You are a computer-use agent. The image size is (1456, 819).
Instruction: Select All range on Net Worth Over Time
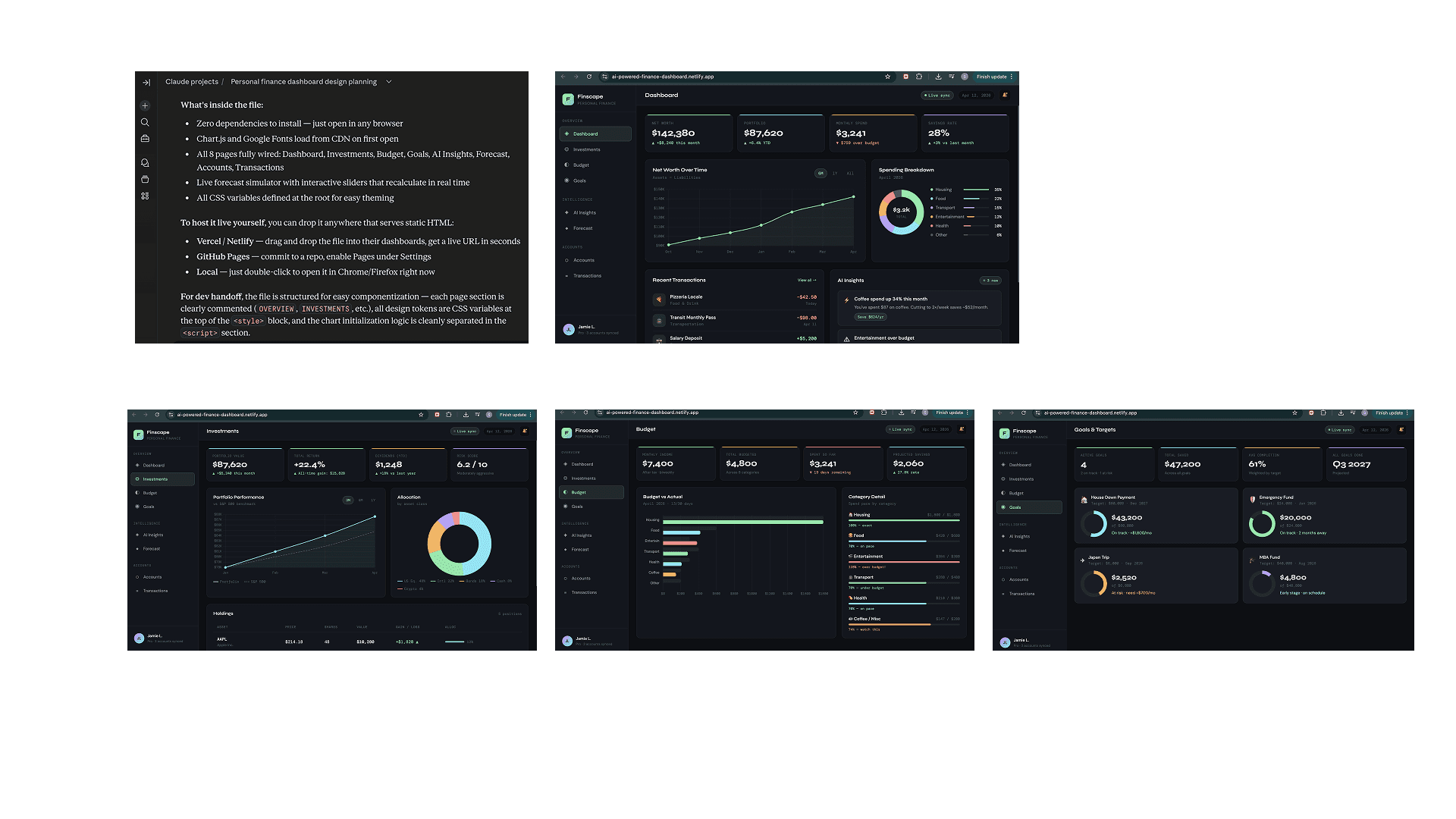click(x=850, y=174)
